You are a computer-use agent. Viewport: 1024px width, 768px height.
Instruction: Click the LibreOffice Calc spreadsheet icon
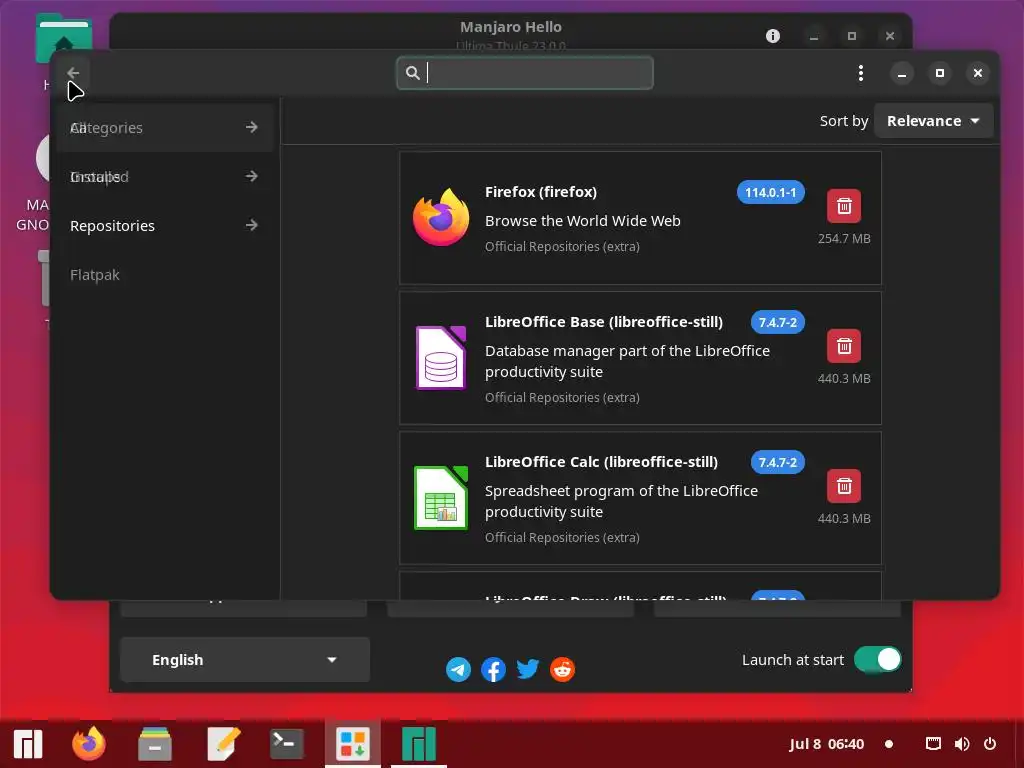click(441, 498)
